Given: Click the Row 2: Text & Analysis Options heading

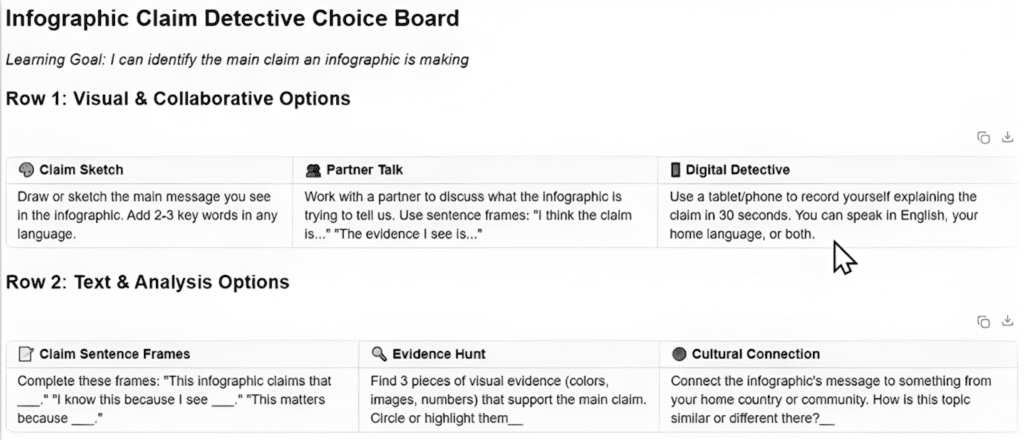Looking at the screenshot, I should tap(148, 282).
